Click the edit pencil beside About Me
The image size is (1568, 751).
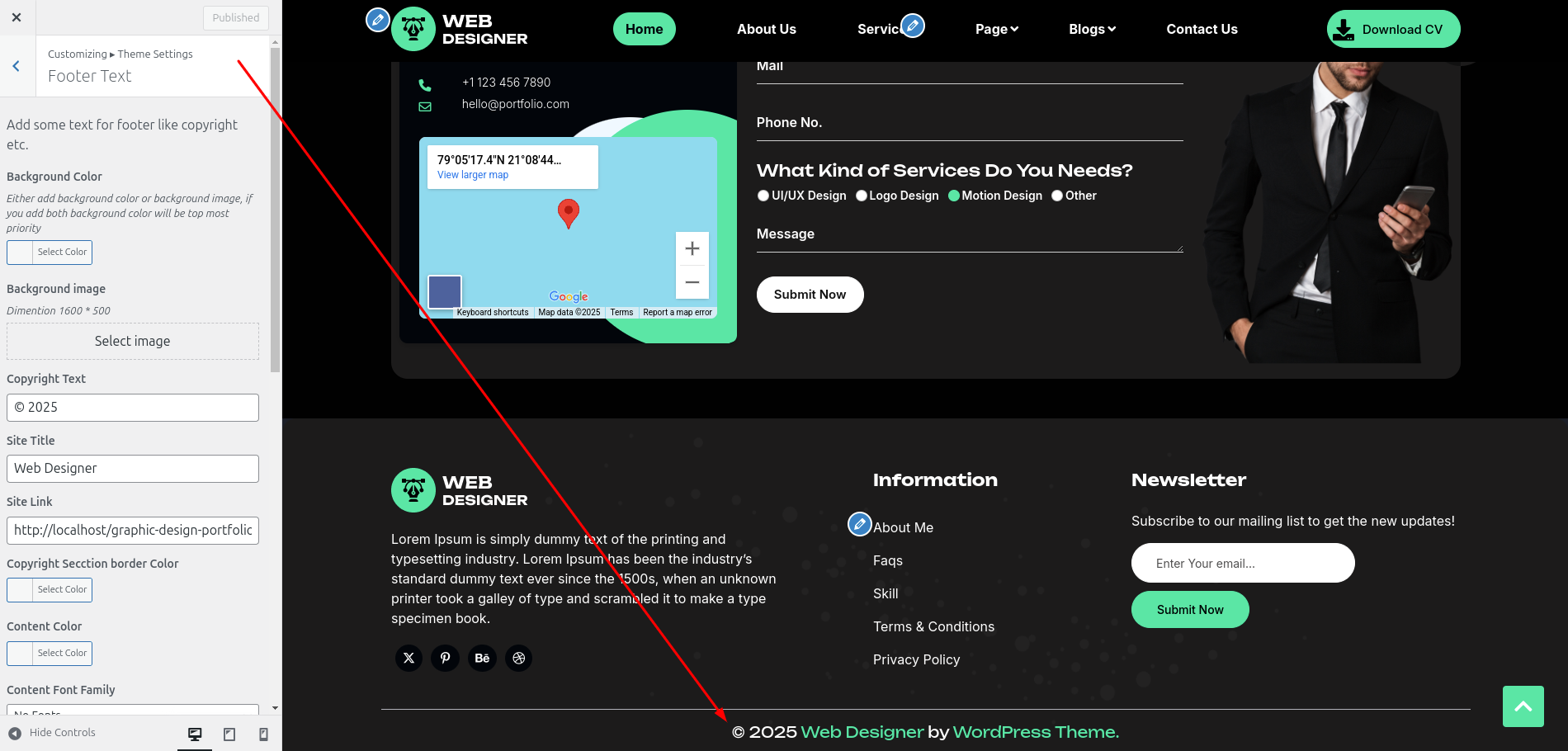click(859, 523)
